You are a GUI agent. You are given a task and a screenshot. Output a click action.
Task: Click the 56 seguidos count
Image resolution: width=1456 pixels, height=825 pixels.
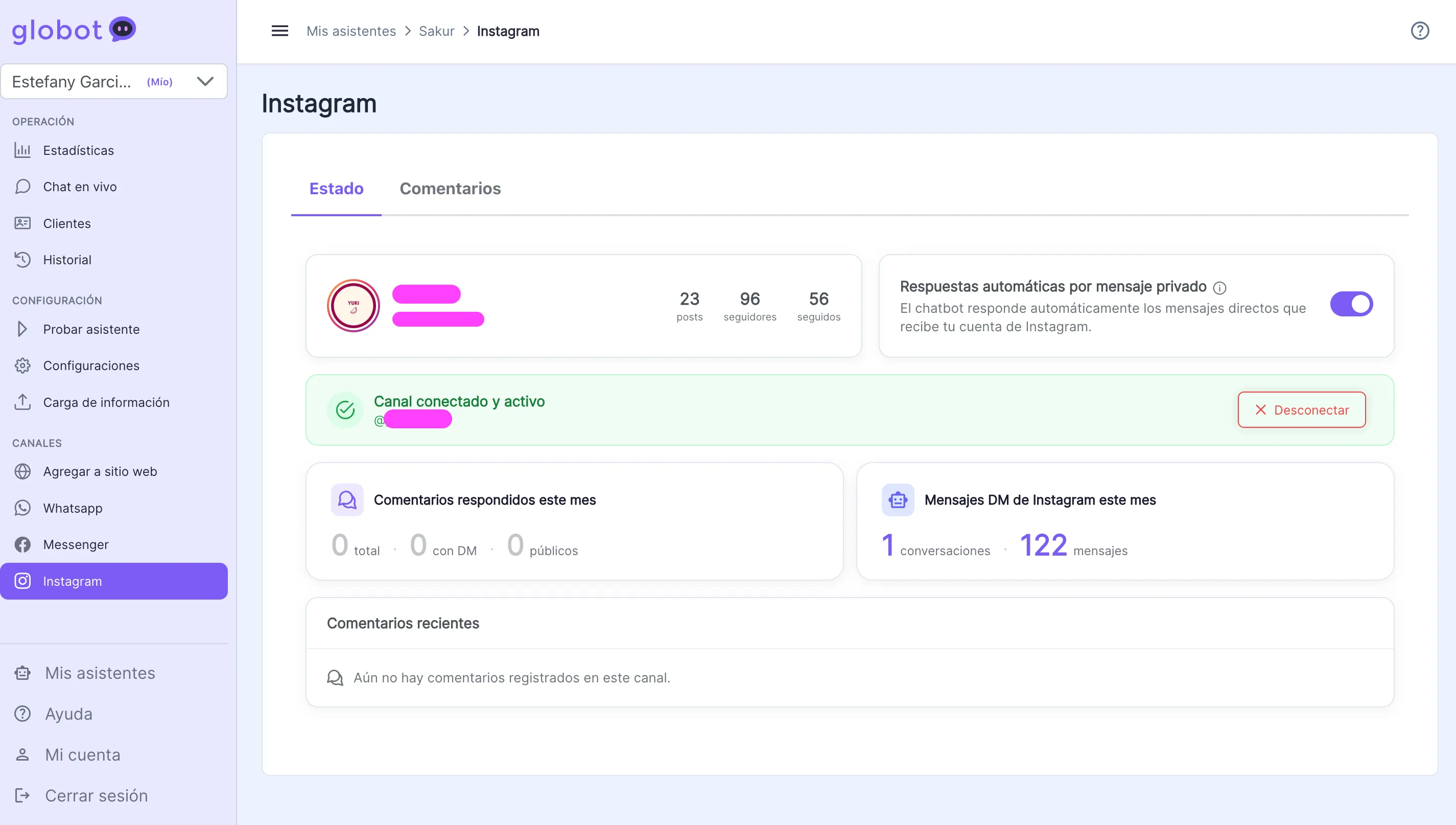[x=819, y=305]
